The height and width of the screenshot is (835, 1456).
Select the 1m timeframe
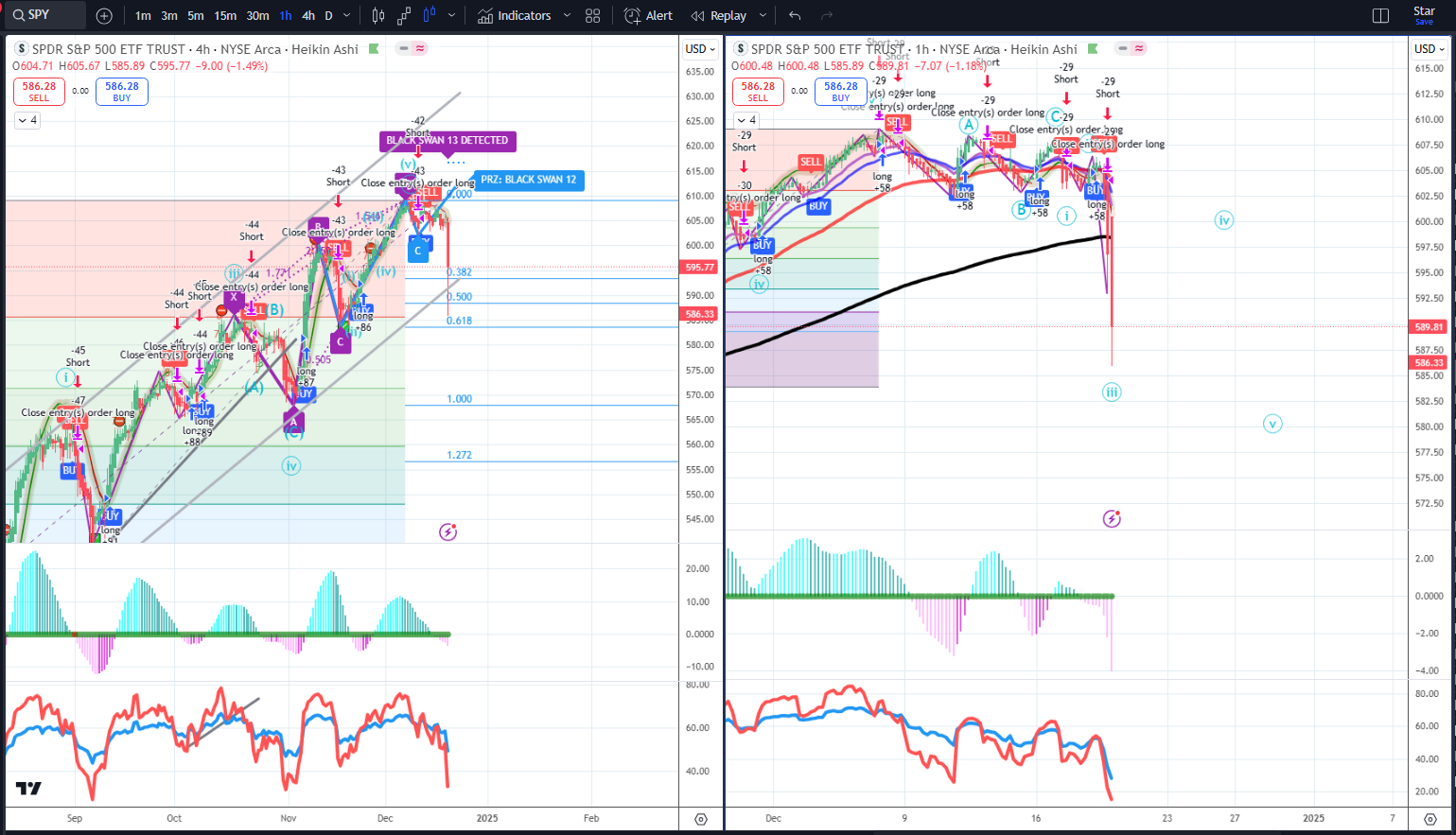(143, 15)
